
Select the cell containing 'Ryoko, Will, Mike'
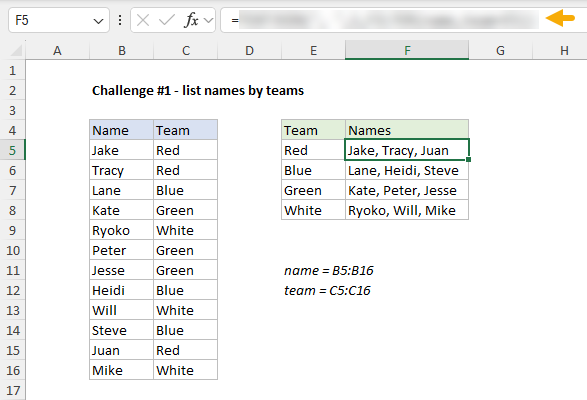[x=407, y=210]
